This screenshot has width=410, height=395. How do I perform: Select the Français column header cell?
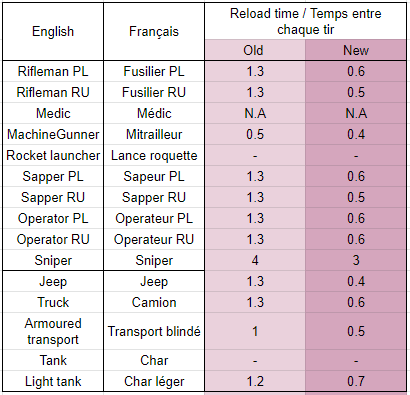pyautogui.click(x=154, y=32)
